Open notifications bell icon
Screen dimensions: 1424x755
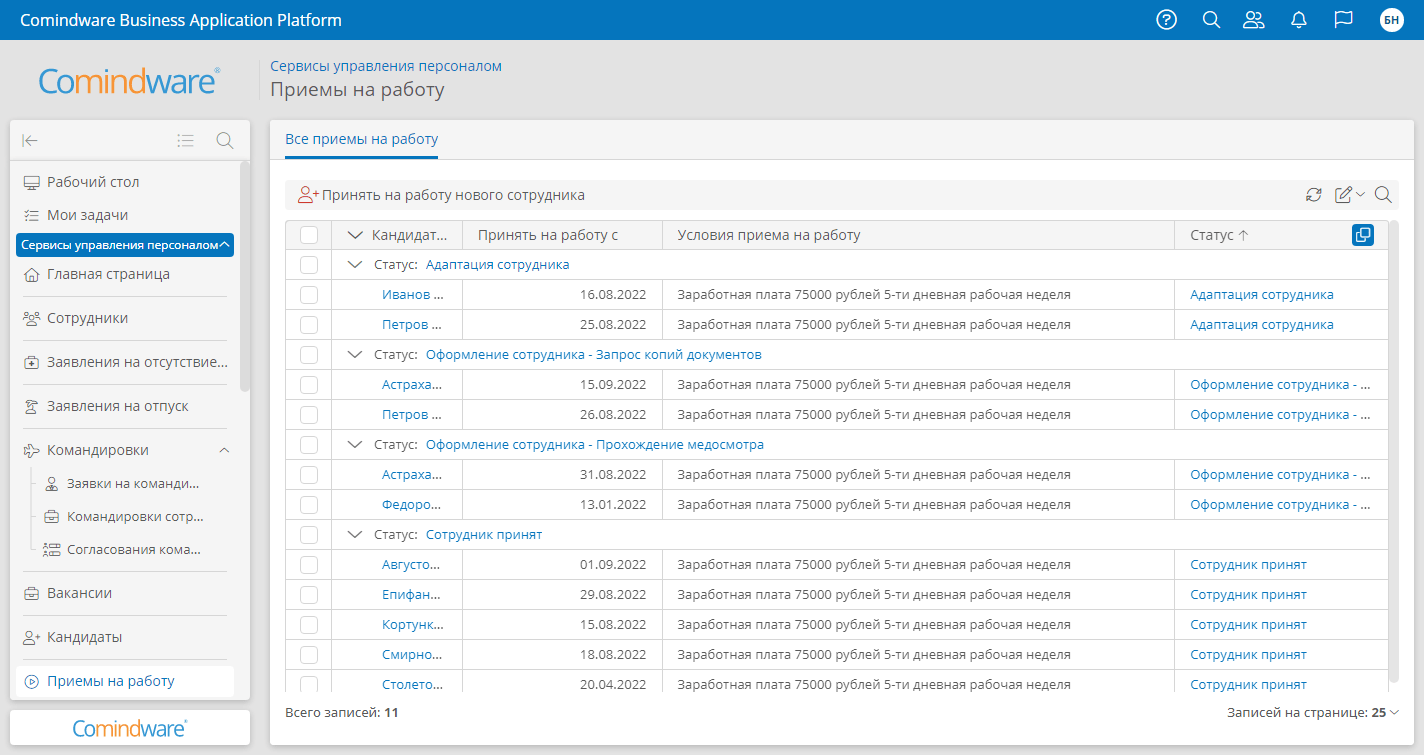point(1299,20)
